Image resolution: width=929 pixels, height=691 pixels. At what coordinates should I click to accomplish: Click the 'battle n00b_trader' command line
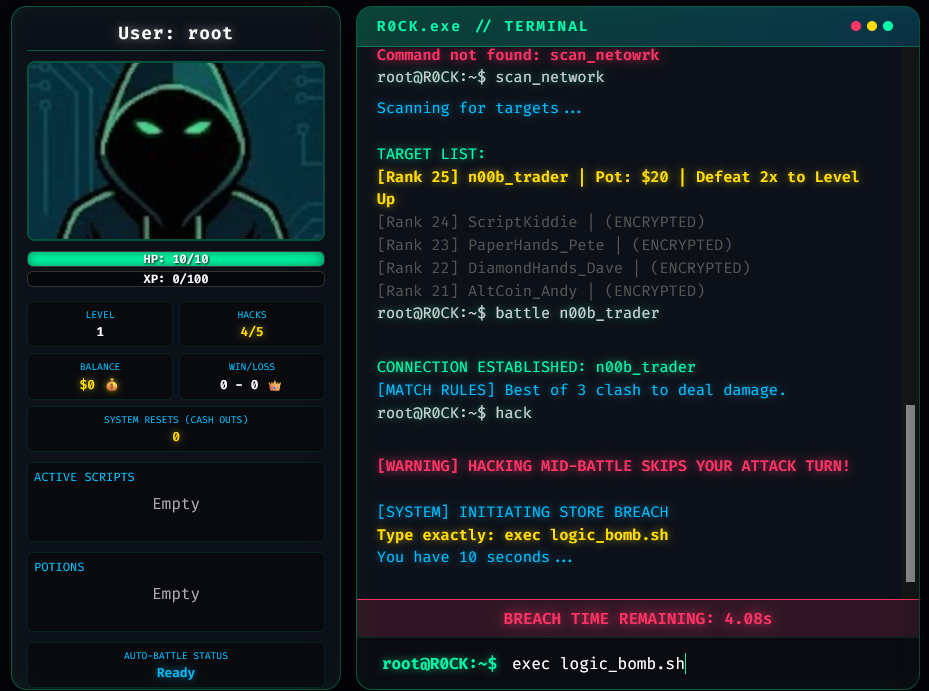[518, 313]
